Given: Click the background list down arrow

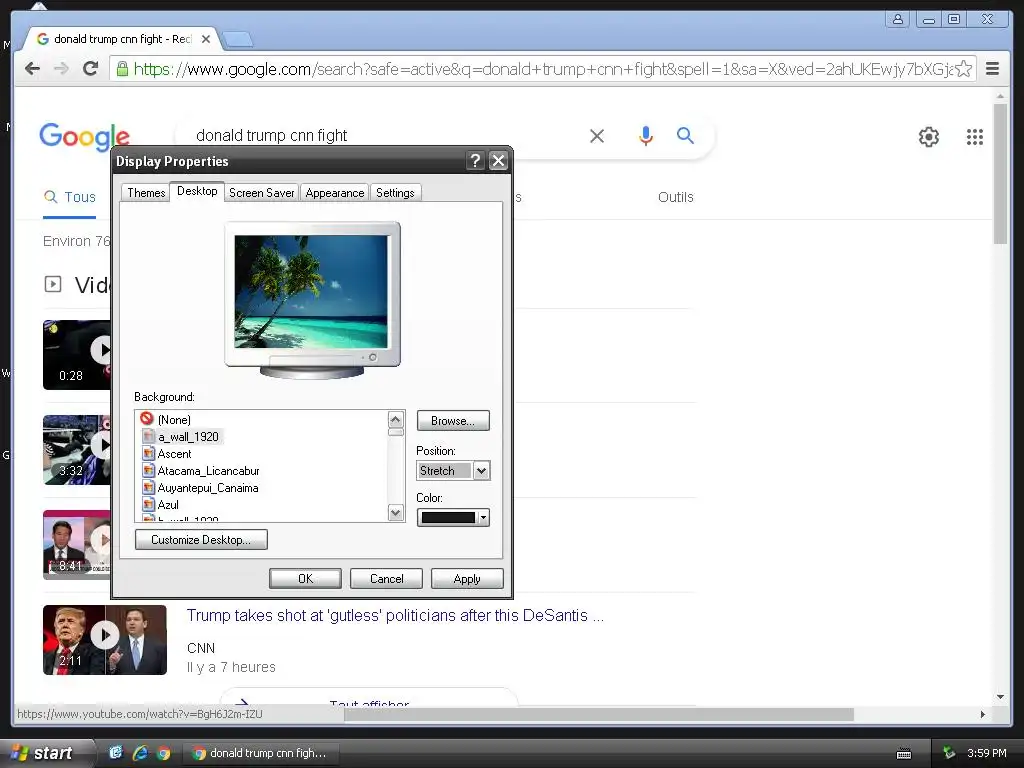Looking at the screenshot, I should pos(396,512).
